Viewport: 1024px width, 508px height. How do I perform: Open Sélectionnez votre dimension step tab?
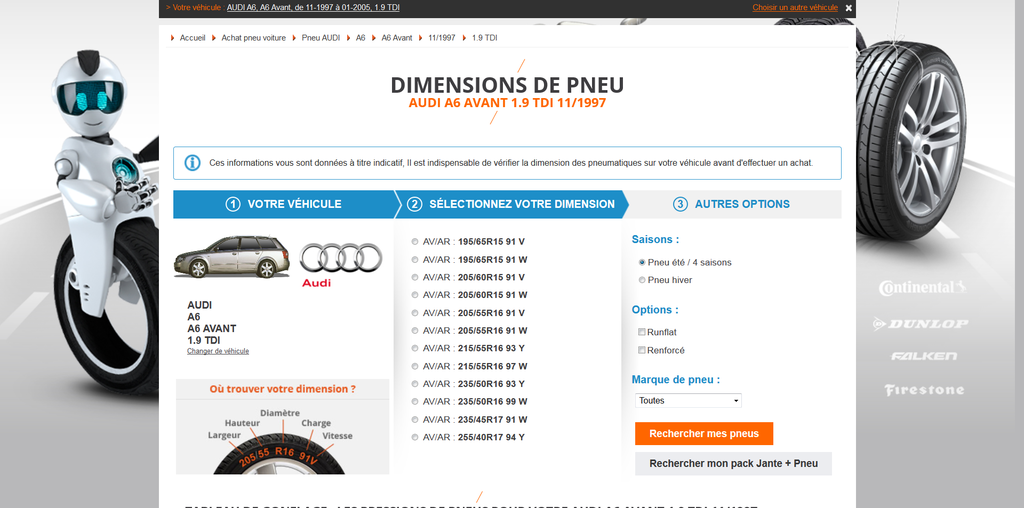[511, 204]
